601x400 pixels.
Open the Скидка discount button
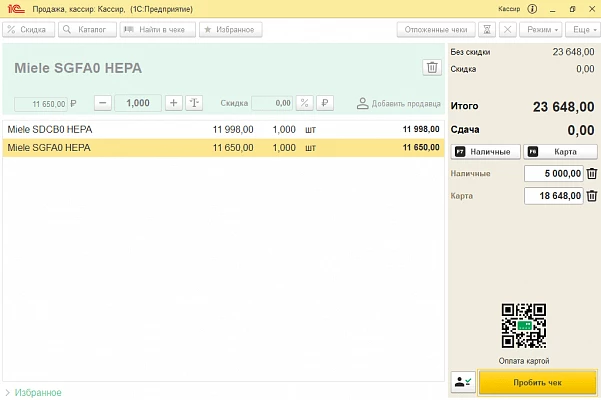29,30
